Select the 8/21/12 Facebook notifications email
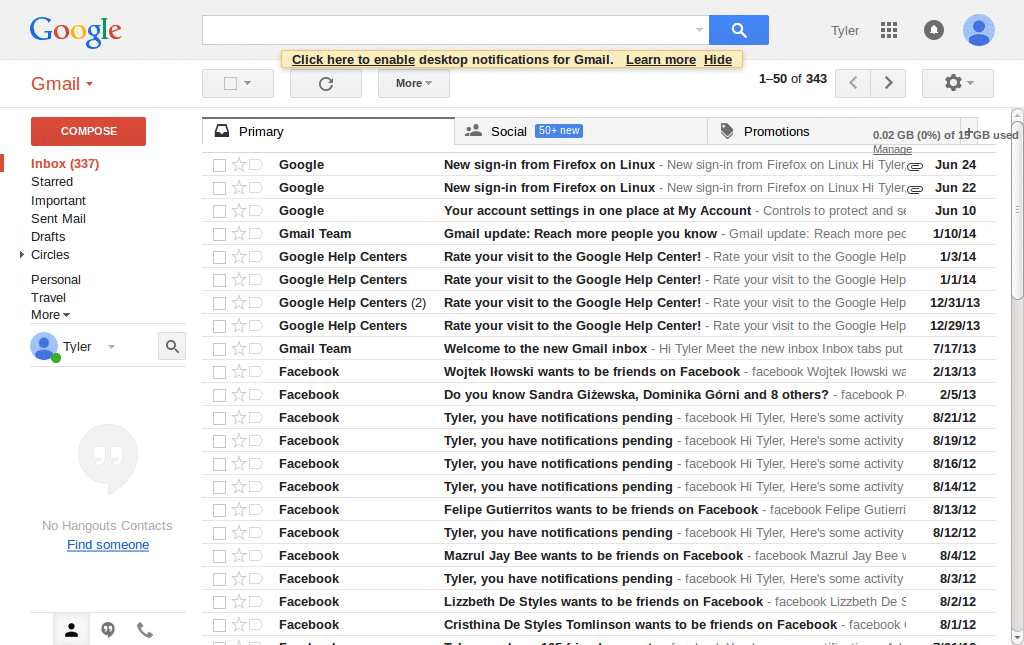The image size is (1024, 645). 219,418
